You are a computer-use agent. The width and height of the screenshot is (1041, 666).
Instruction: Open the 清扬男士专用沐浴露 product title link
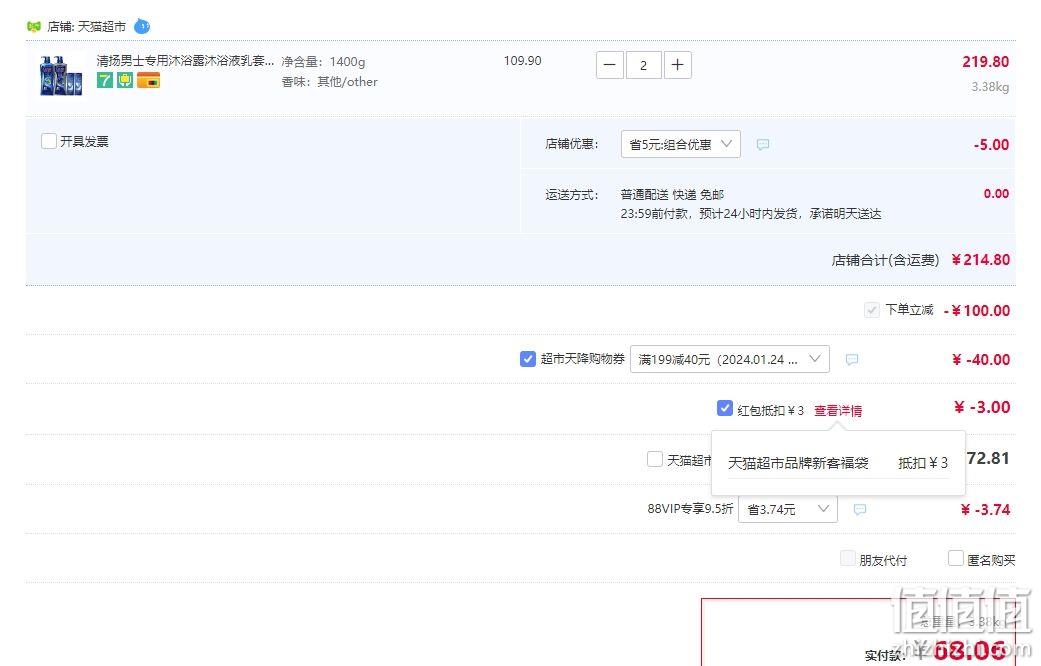click(185, 61)
